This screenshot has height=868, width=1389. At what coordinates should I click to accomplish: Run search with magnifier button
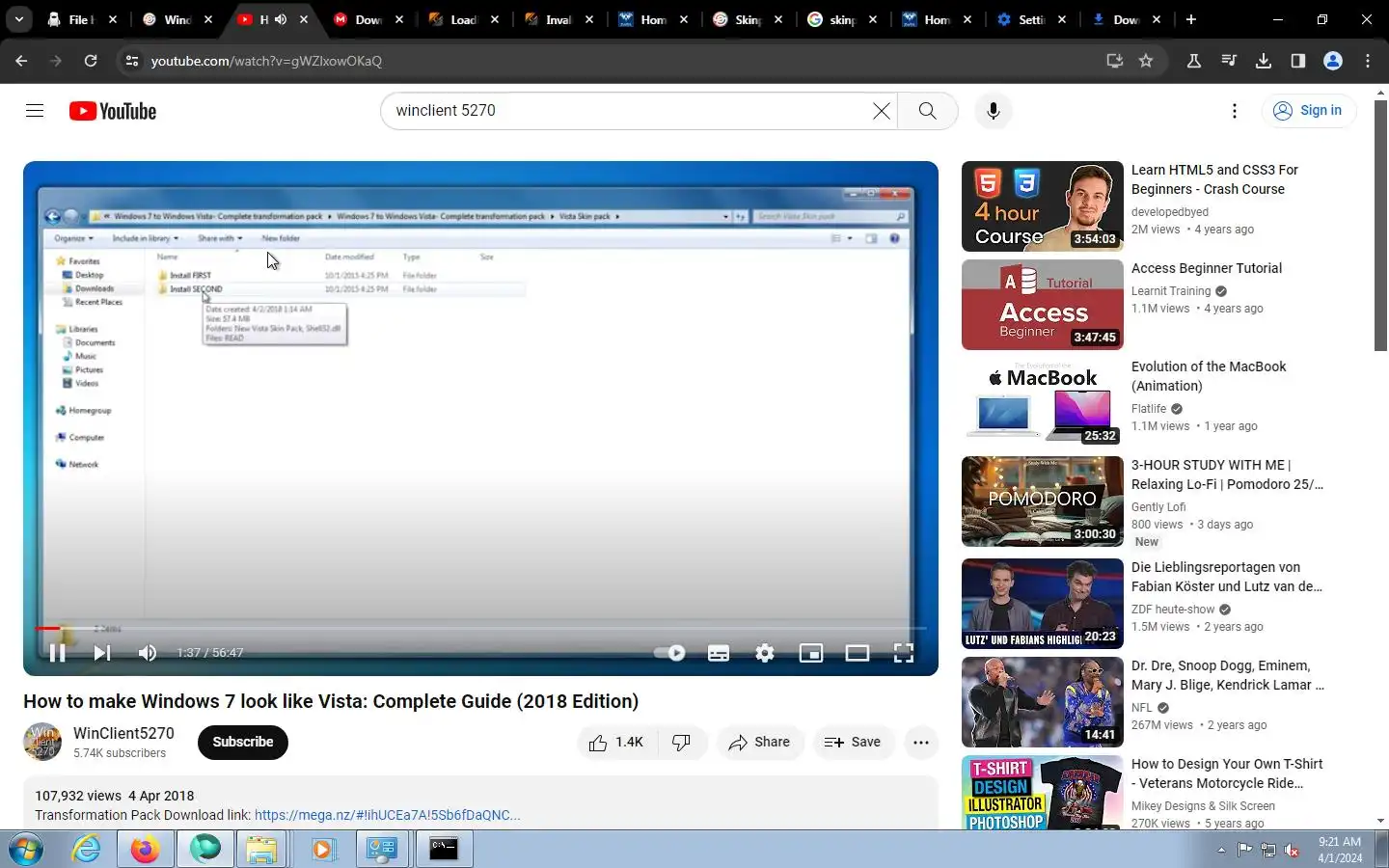click(927, 111)
